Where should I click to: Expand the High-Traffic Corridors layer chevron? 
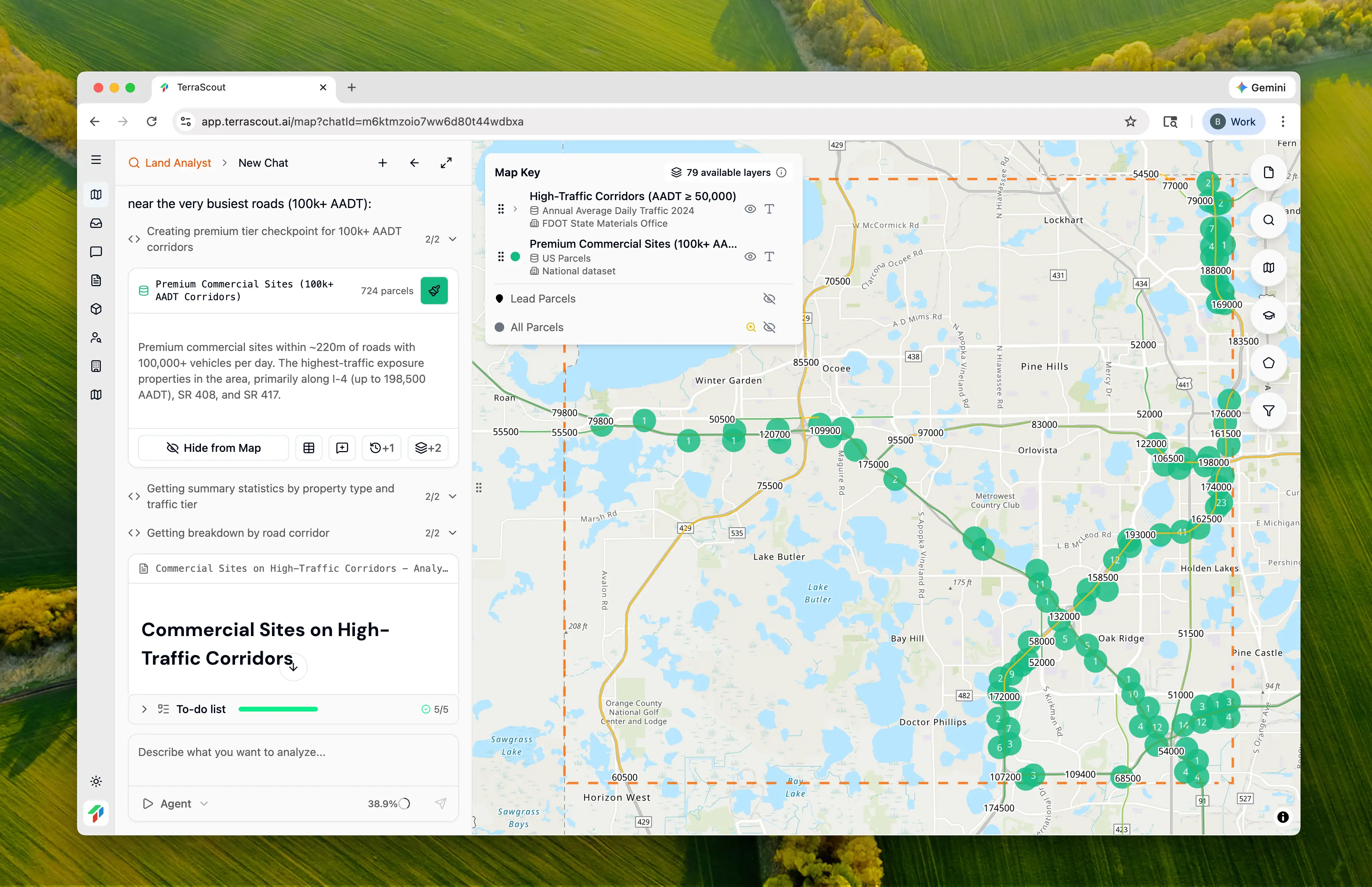pyautogui.click(x=515, y=209)
